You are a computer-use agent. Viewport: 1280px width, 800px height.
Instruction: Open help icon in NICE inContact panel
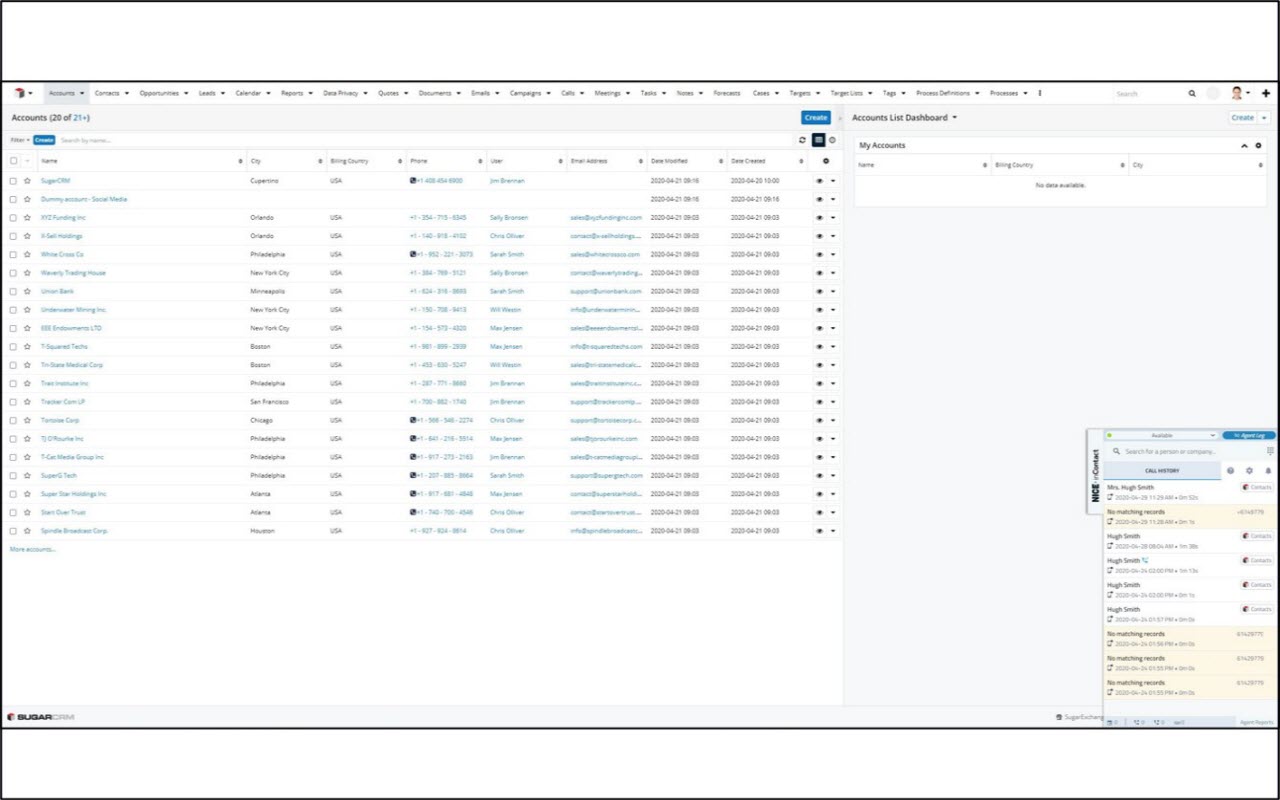click(1230, 470)
